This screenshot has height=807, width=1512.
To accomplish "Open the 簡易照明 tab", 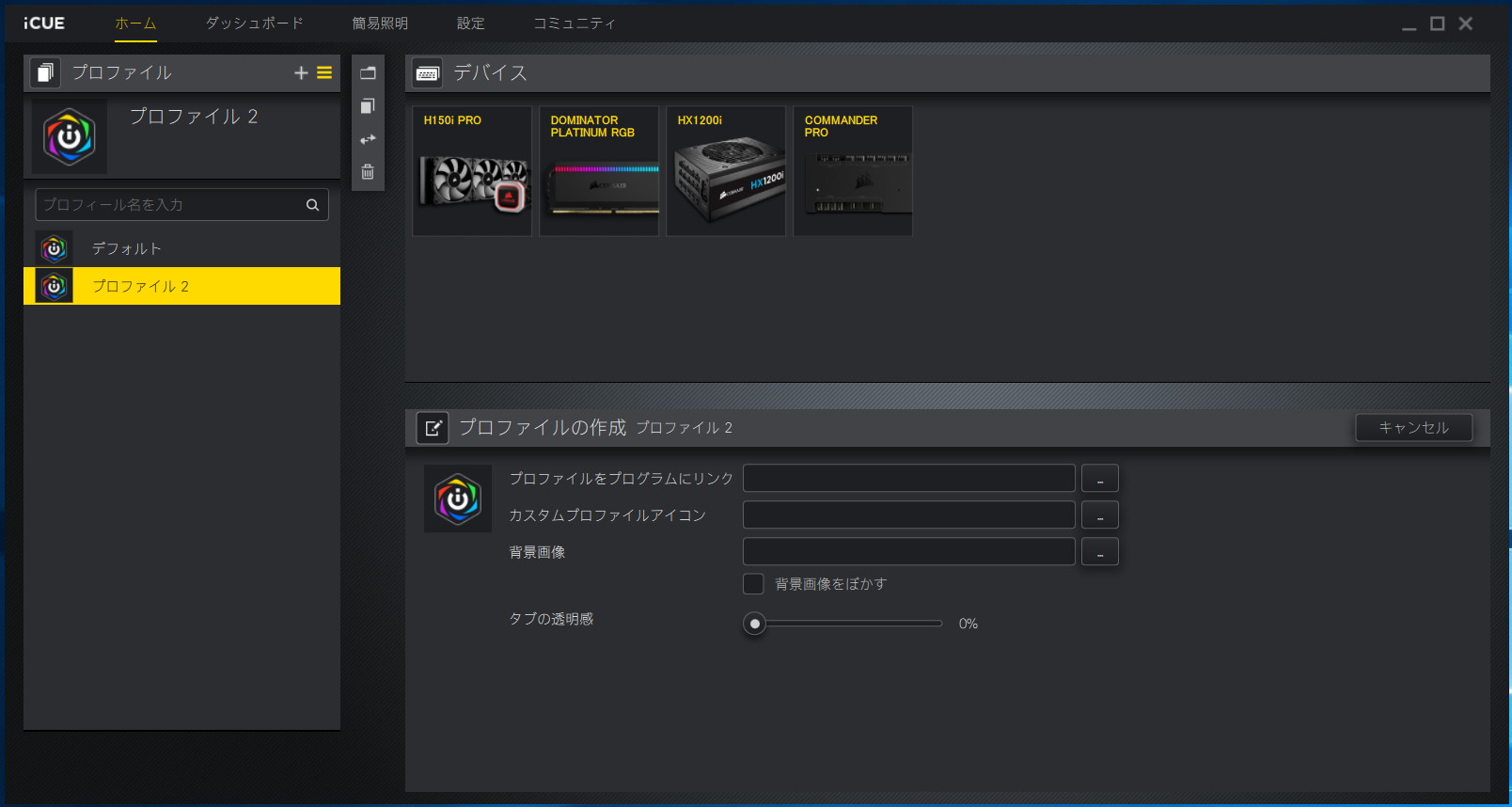I will [x=380, y=24].
